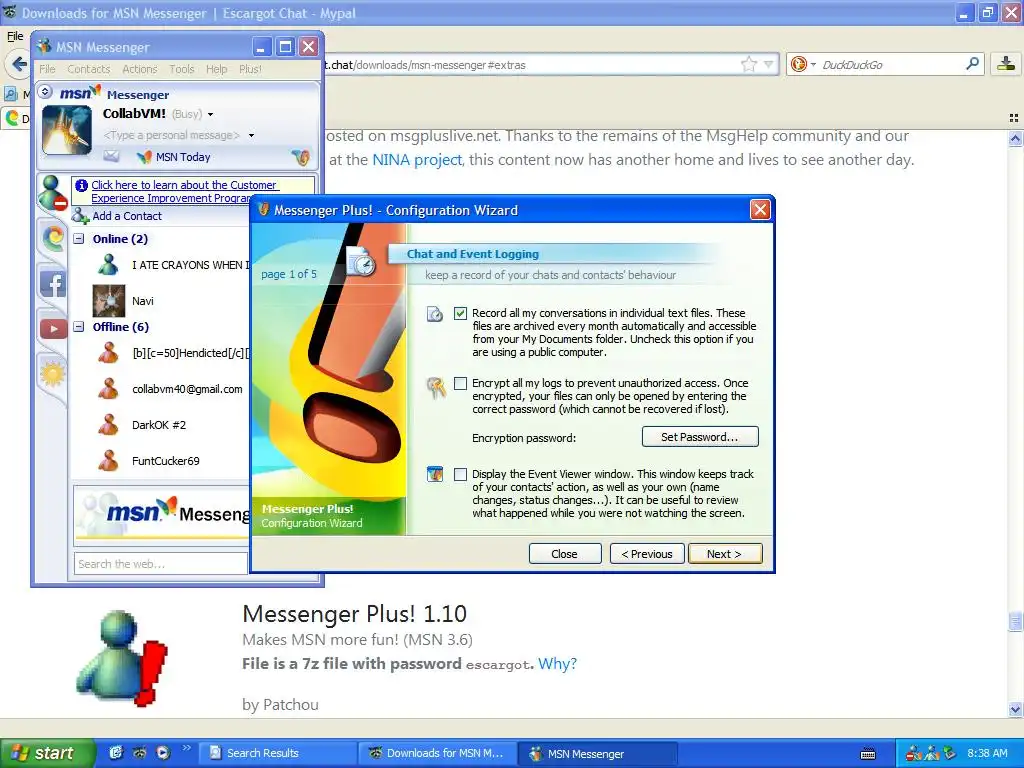Viewport: 1024px width, 768px height.
Task: Click the DuckDuckGo search input field
Action: click(891, 64)
